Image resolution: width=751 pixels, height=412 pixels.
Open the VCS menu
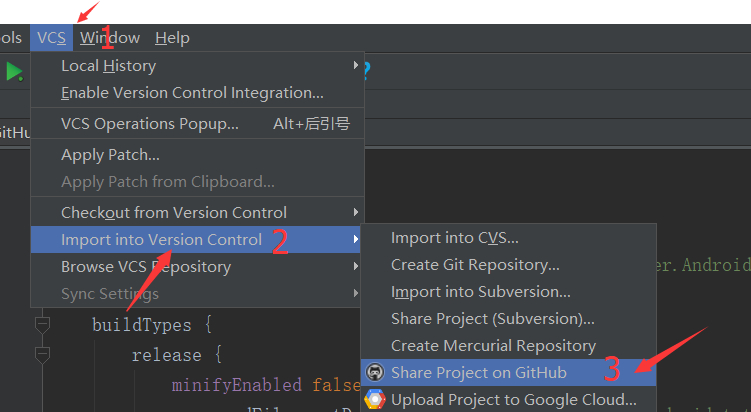pos(51,38)
